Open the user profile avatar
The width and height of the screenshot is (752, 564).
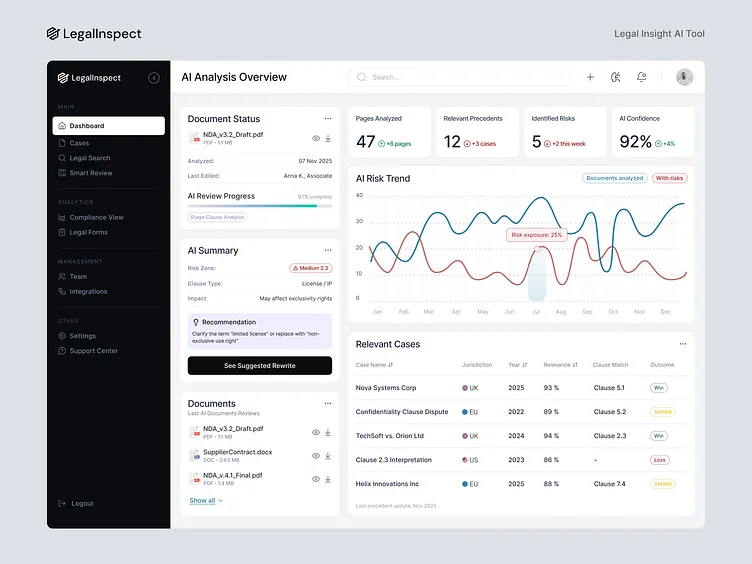click(x=684, y=77)
